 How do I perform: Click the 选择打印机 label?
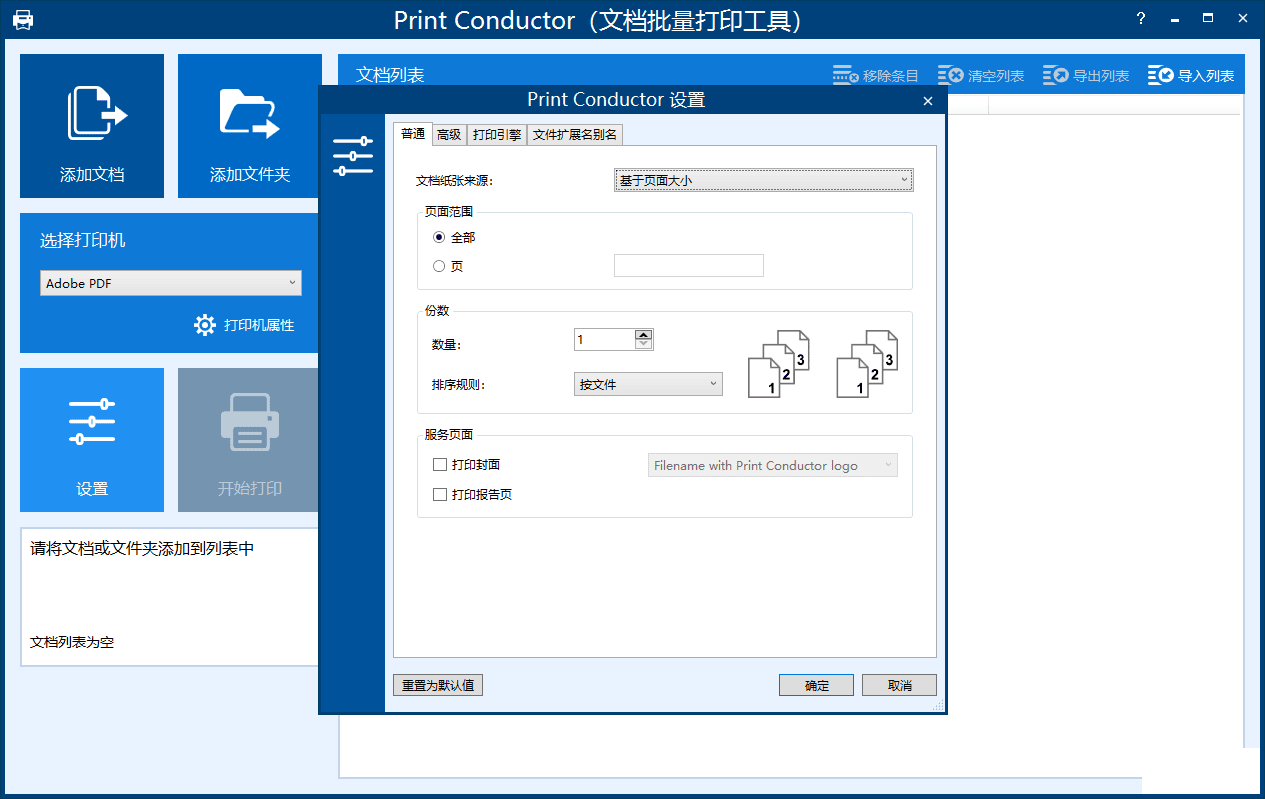tap(83, 241)
